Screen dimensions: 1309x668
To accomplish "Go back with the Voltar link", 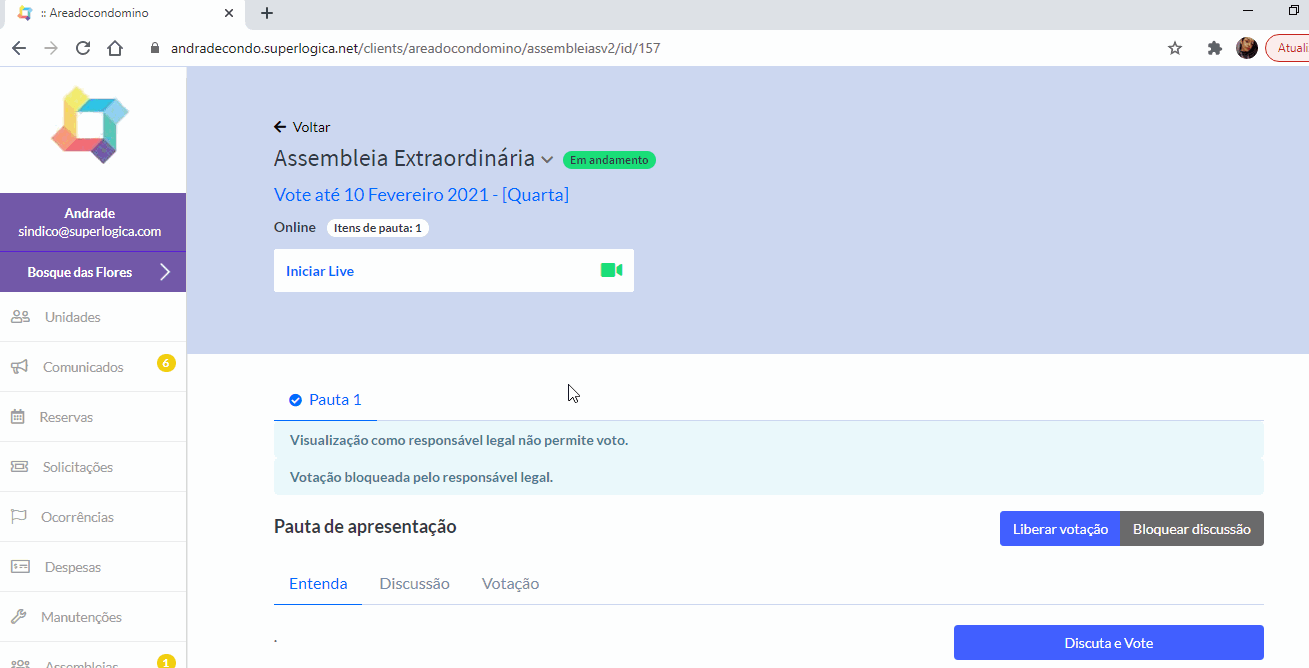I will point(302,127).
